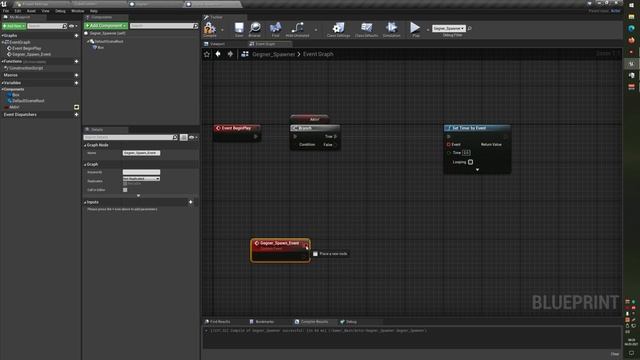The width and height of the screenshot is (640, 360).
Task: Open the Play options dropdown arrow
Action: [x=427, y=30]
